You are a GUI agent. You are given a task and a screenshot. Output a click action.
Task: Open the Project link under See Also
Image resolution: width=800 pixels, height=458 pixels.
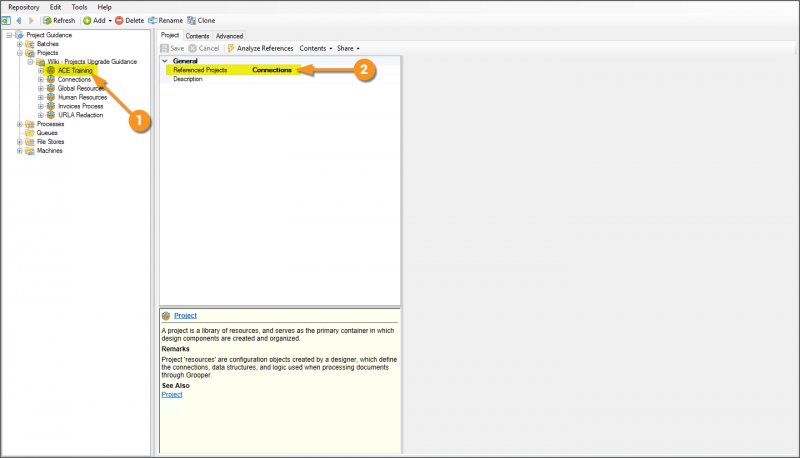coord(172,395)
